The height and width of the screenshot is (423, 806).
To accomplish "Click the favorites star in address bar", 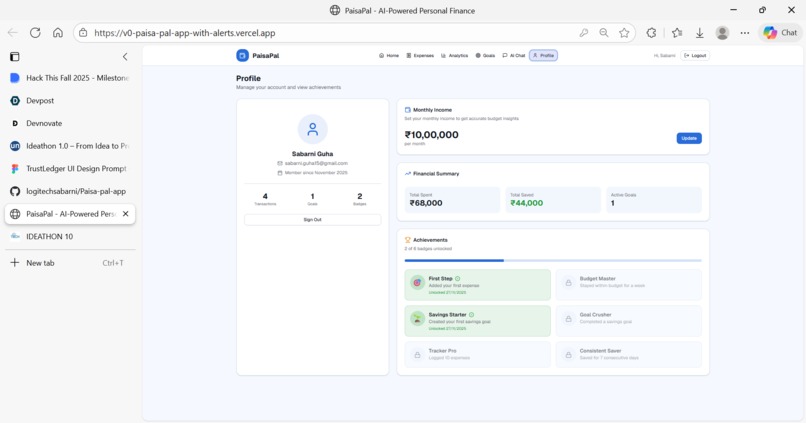I will tap(624, 33).
